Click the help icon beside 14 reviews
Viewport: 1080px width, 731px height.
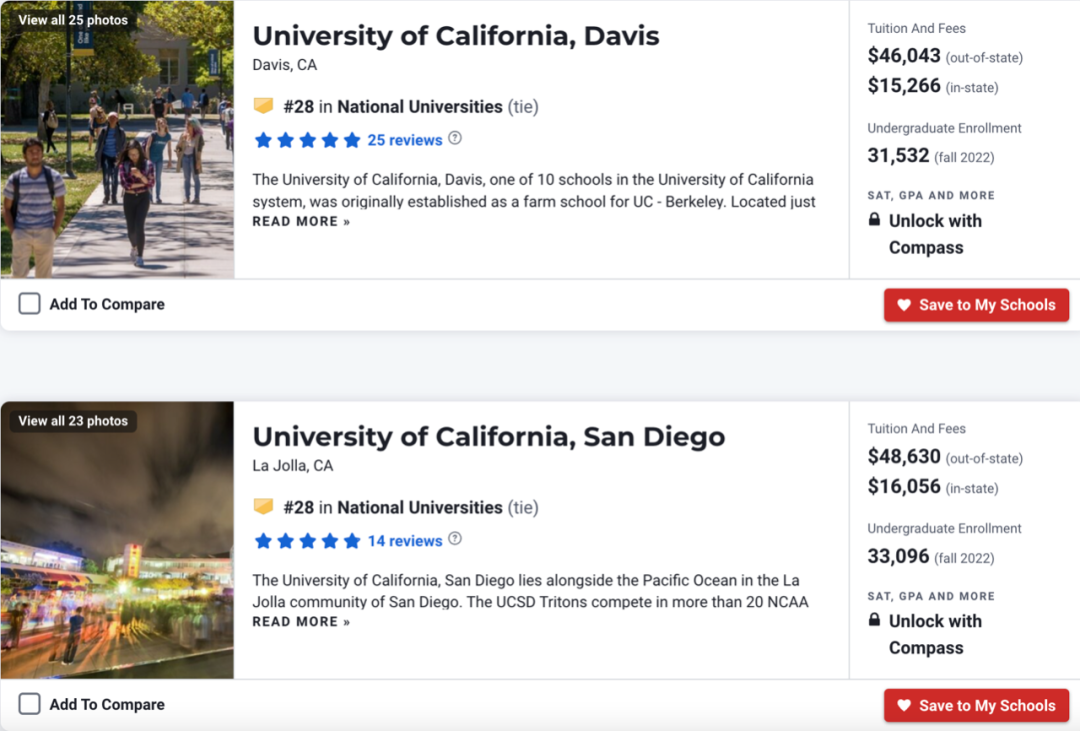coord(455,540)
